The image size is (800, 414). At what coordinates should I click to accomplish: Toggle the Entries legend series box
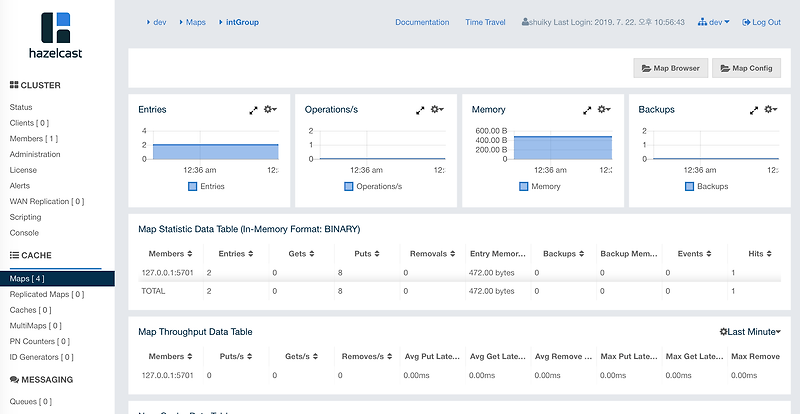click(192, 186)
